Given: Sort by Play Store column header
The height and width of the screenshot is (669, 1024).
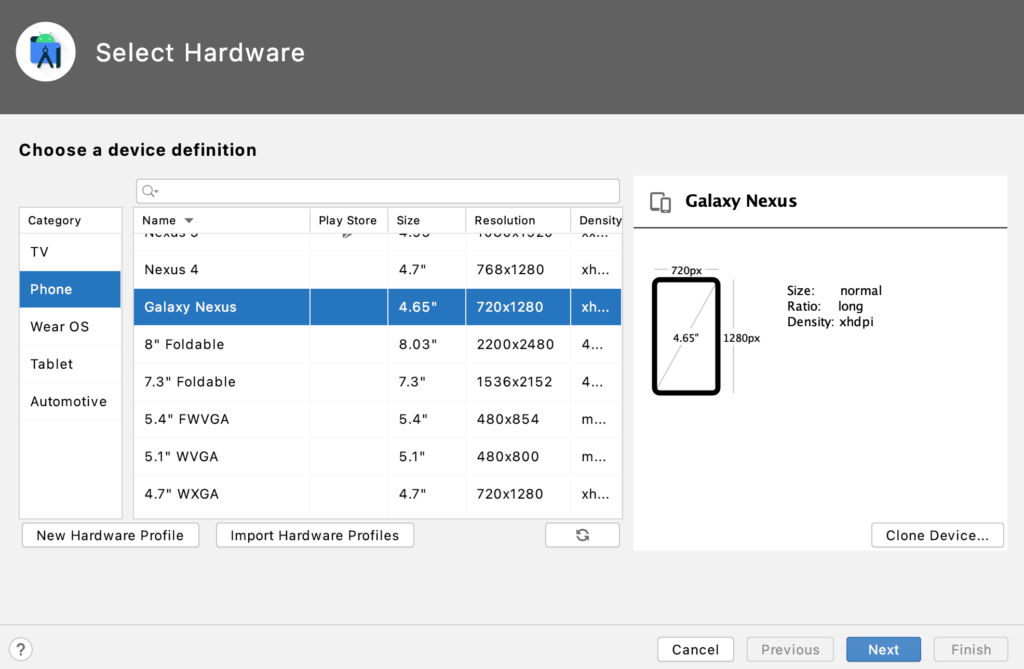Looking at the screenshot, I should [x=349, y=221].
